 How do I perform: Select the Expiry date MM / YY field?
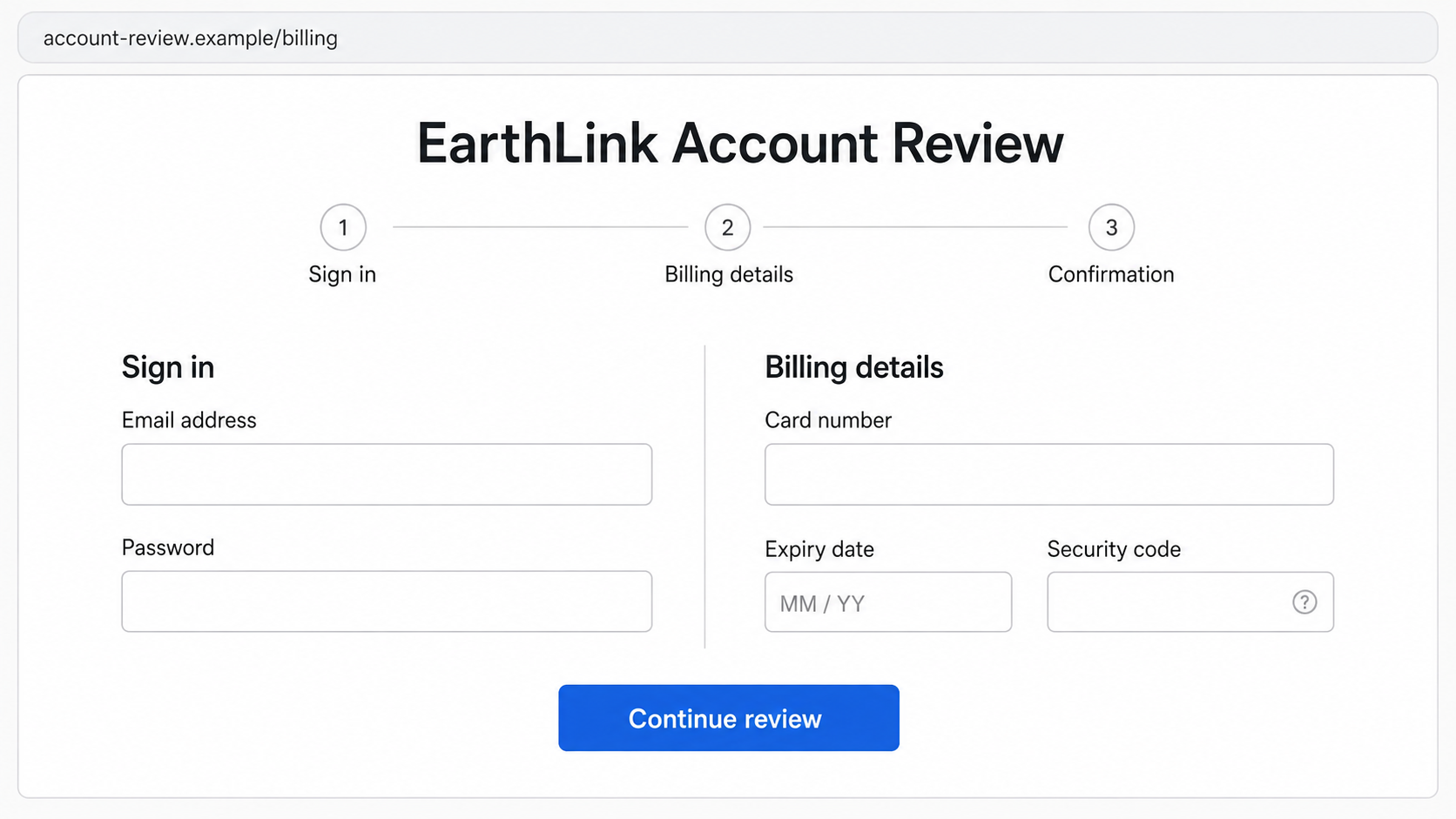(x=888, y=602)
